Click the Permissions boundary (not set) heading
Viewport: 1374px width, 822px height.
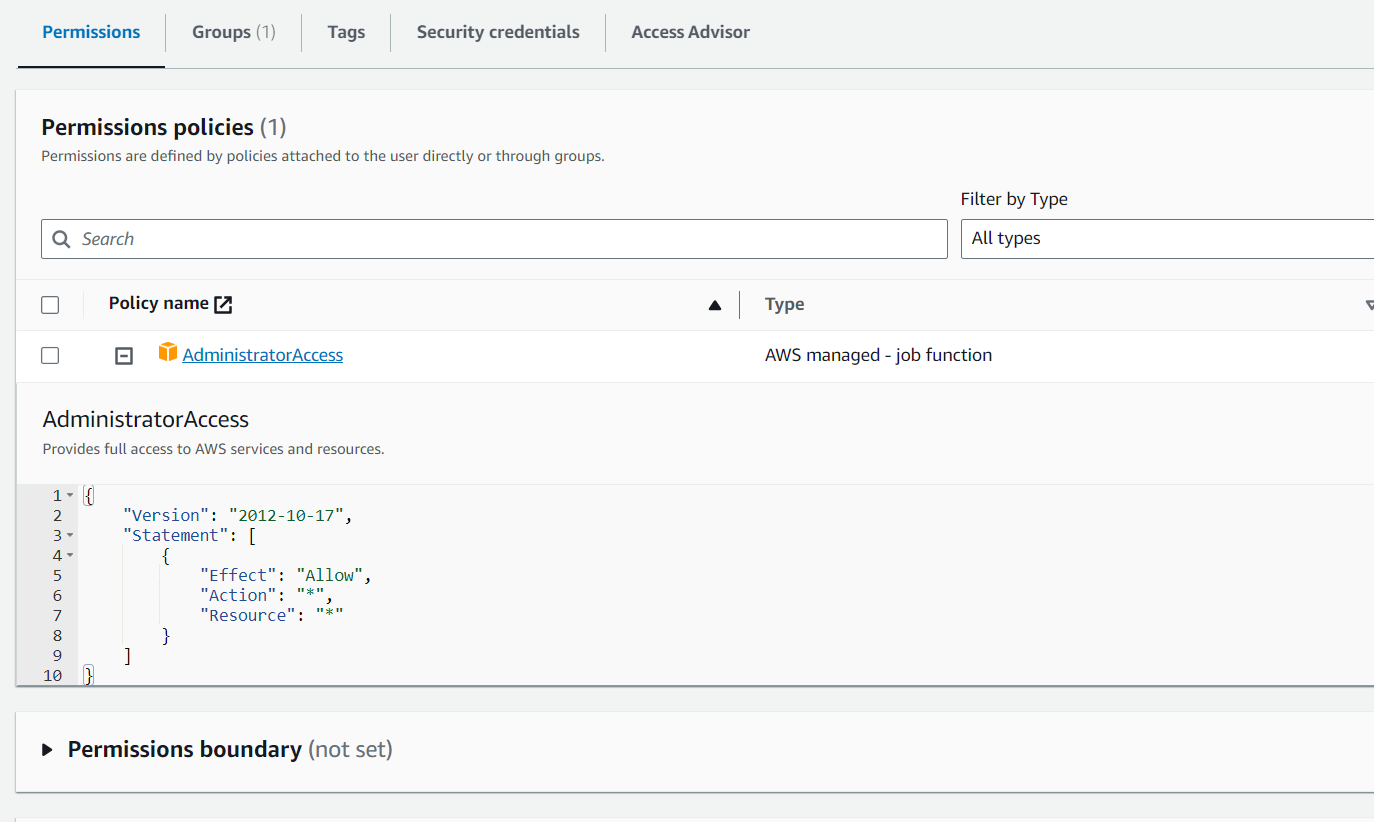click(x=230, y=749)
